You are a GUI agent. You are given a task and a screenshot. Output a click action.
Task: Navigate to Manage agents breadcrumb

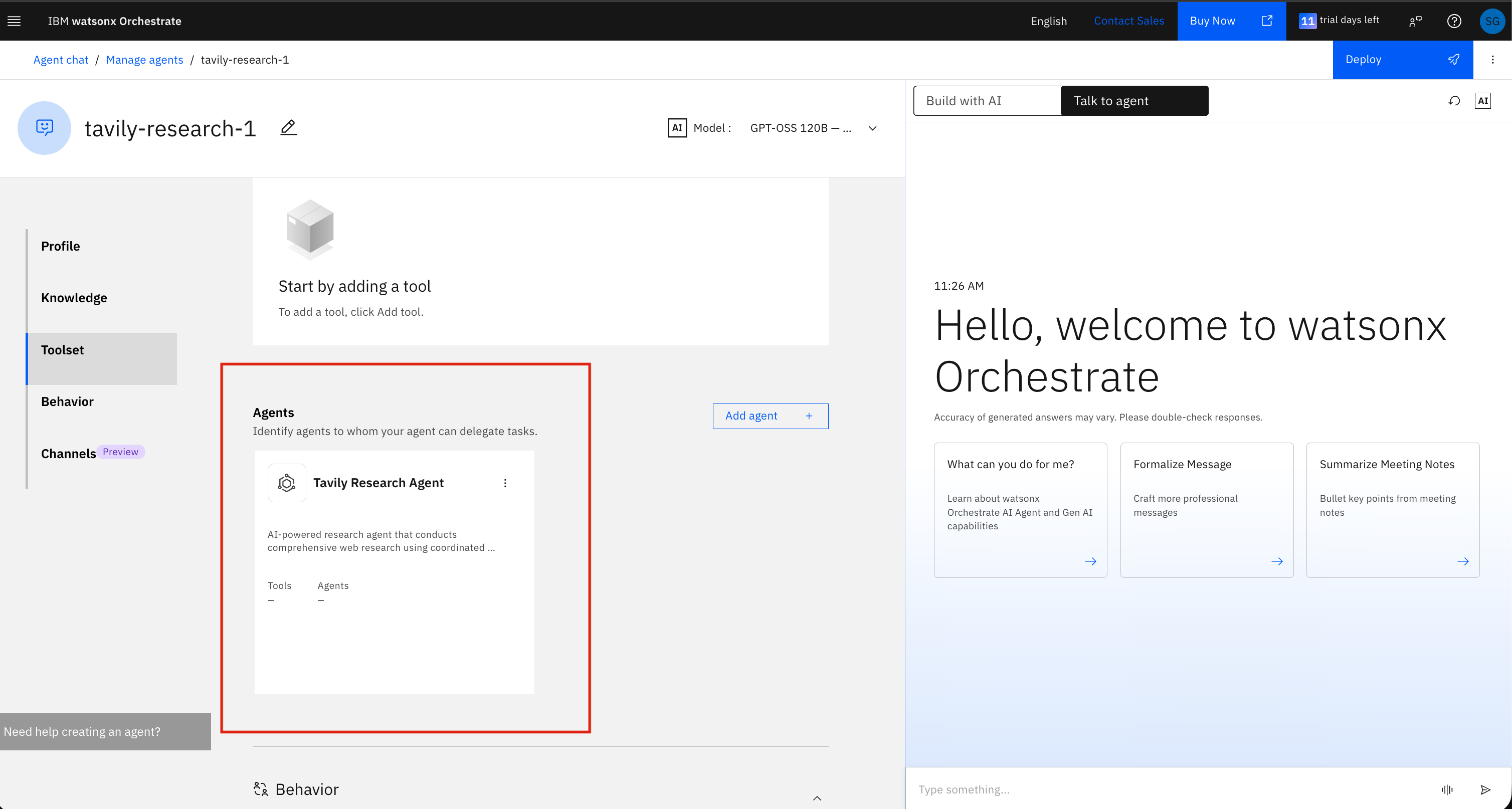point(144,59)
